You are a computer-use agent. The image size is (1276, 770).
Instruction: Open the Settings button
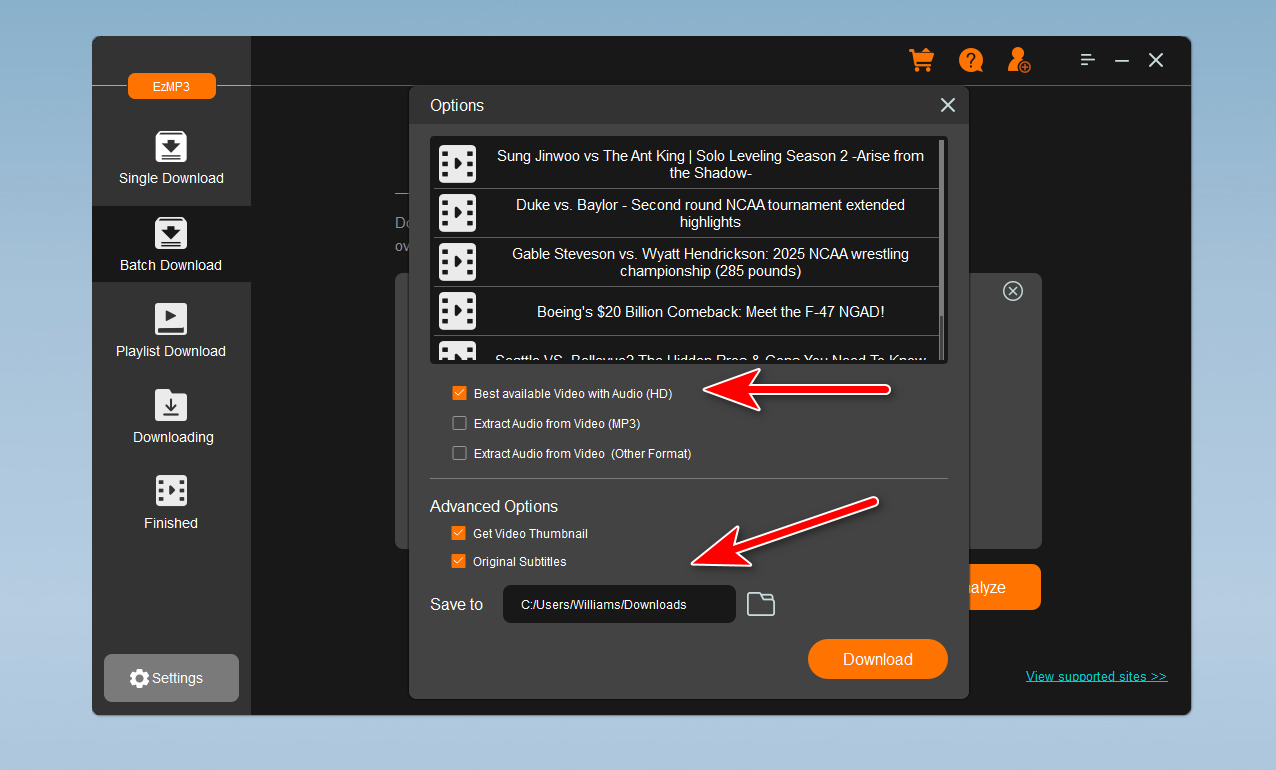171,678
